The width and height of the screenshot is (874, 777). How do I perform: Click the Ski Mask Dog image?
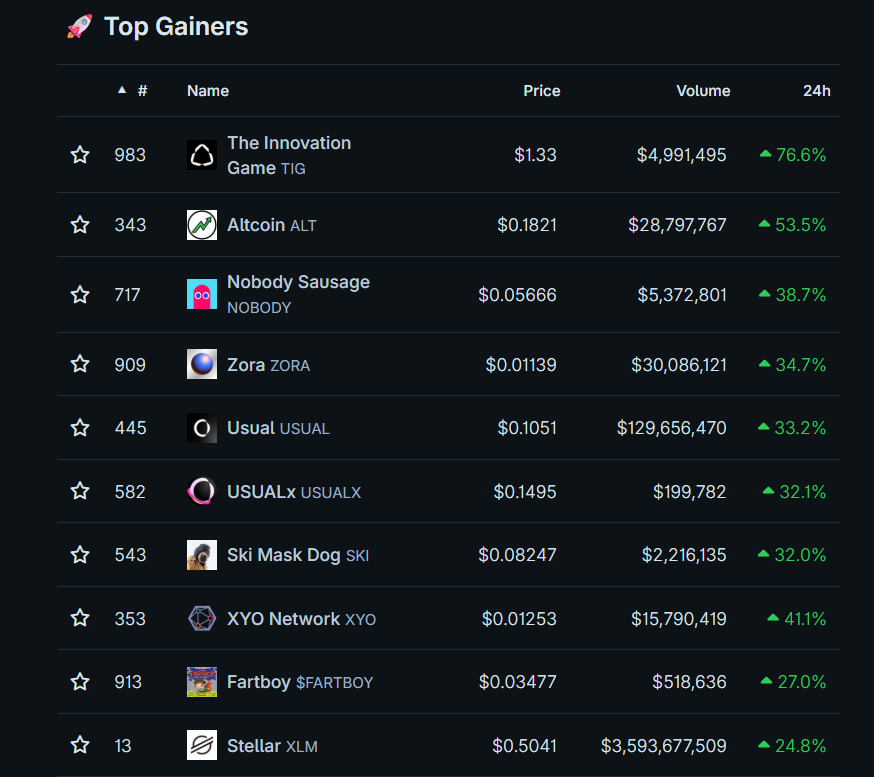[x=202, y=555]
